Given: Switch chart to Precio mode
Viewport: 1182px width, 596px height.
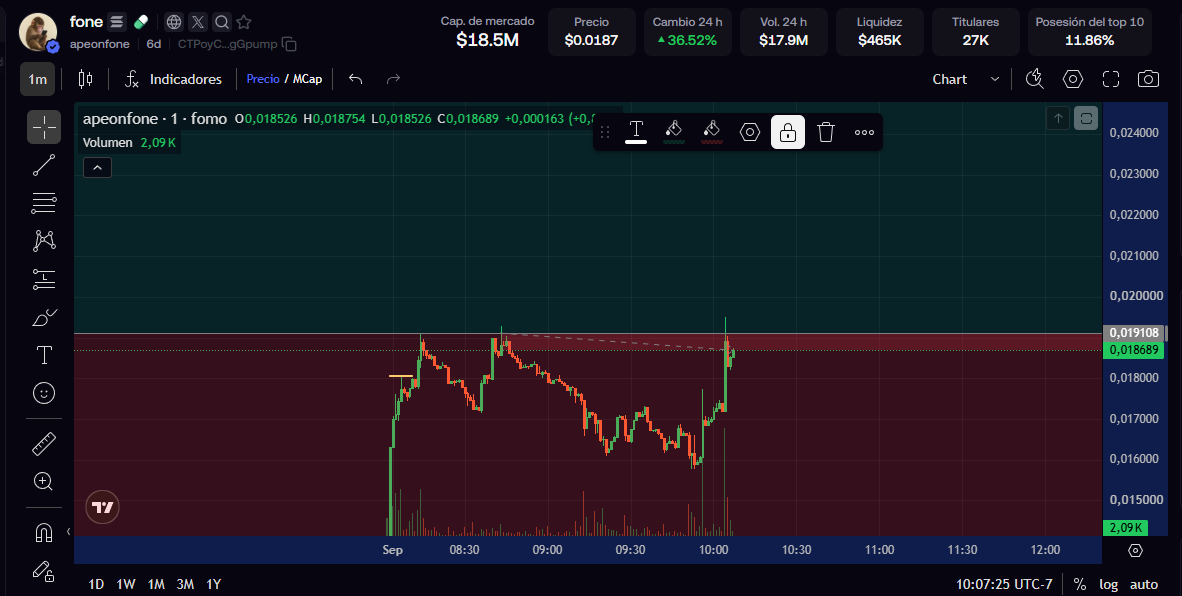Looking at the screenshot, I should pyautogui.click(x=262, y=79).
